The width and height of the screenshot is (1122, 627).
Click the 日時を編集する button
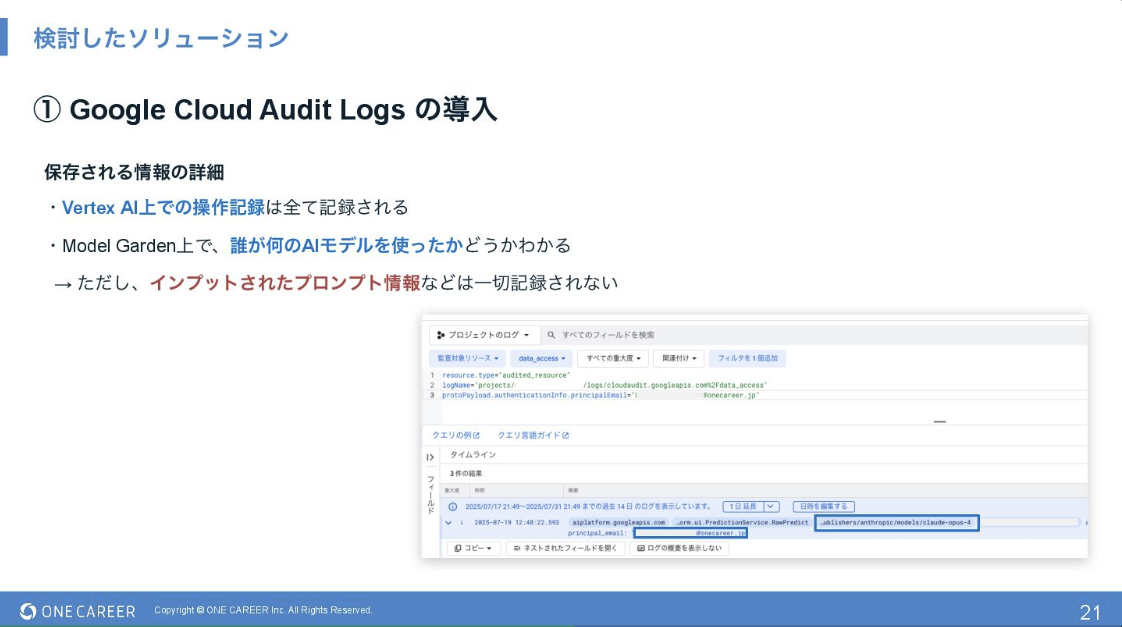[x=823, y=507]
